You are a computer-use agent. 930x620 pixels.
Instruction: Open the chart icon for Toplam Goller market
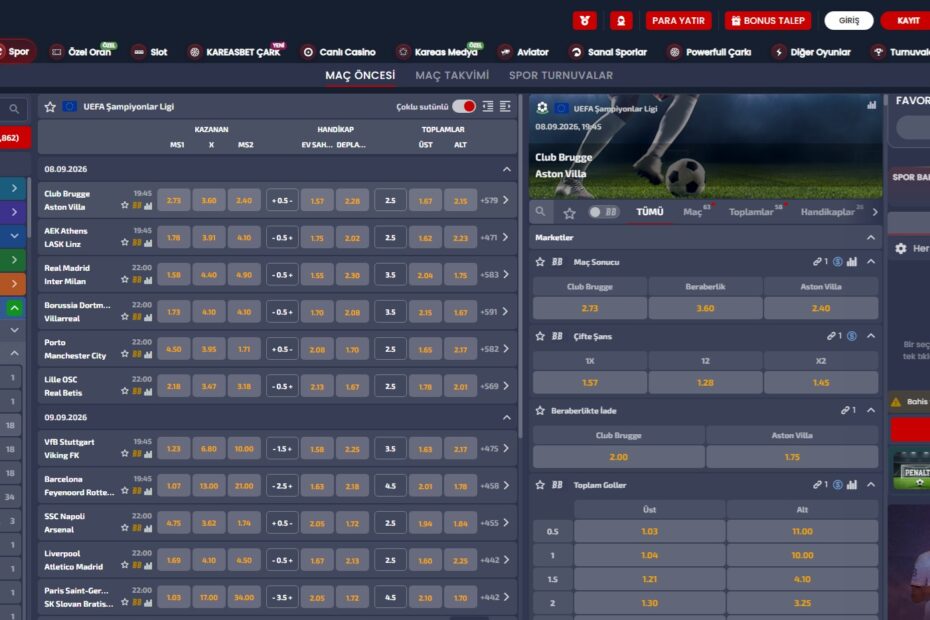(852, 485)
